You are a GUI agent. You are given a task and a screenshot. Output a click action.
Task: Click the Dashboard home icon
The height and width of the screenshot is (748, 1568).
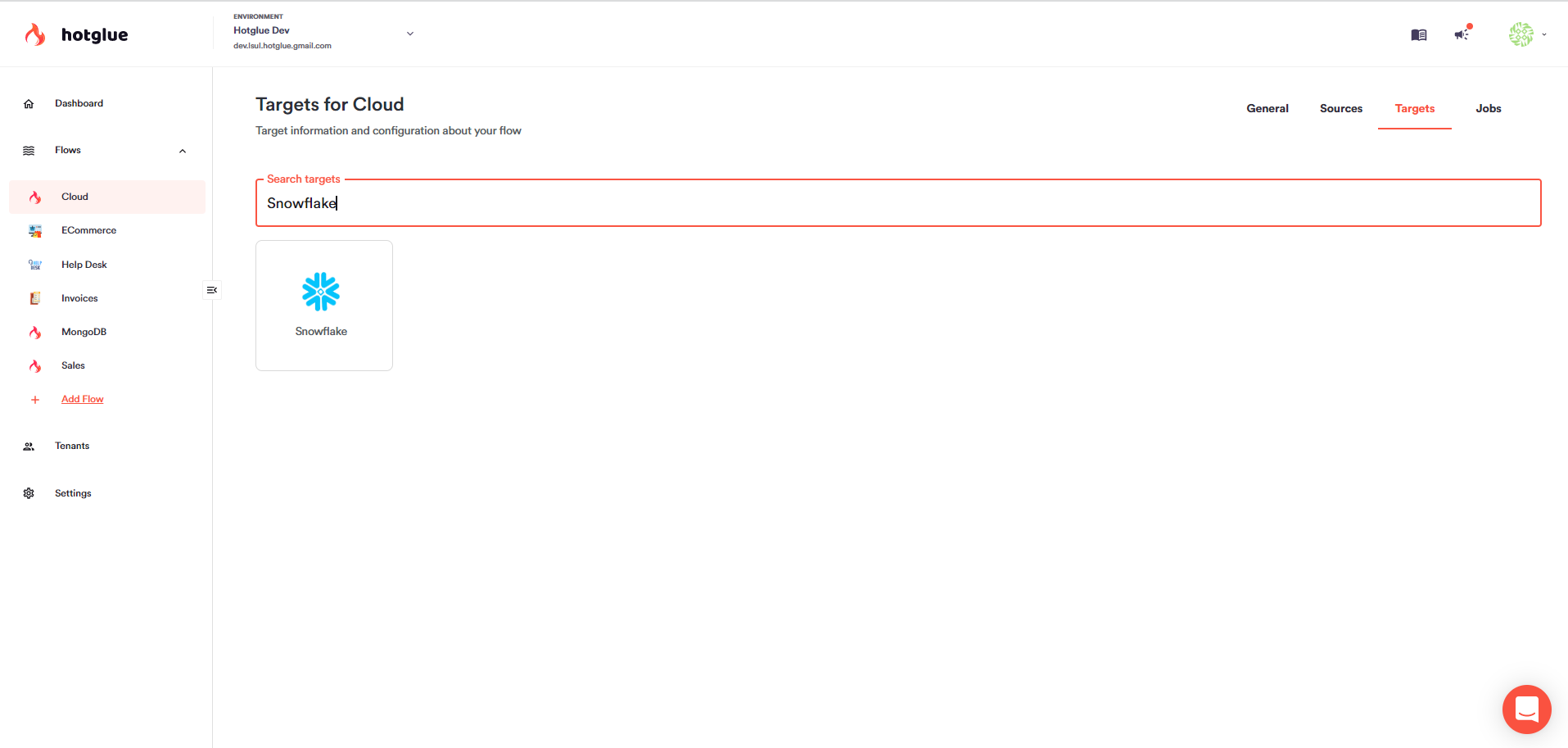click(x=29, y=104)
